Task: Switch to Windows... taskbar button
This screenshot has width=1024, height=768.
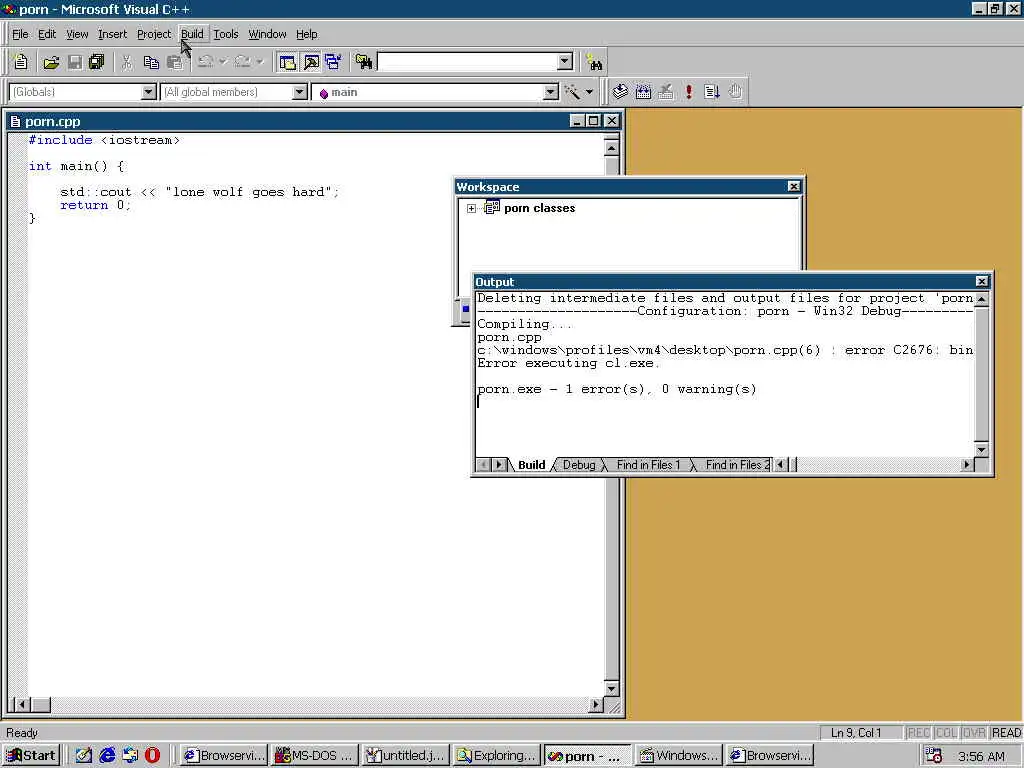Action: pos(679,756)
